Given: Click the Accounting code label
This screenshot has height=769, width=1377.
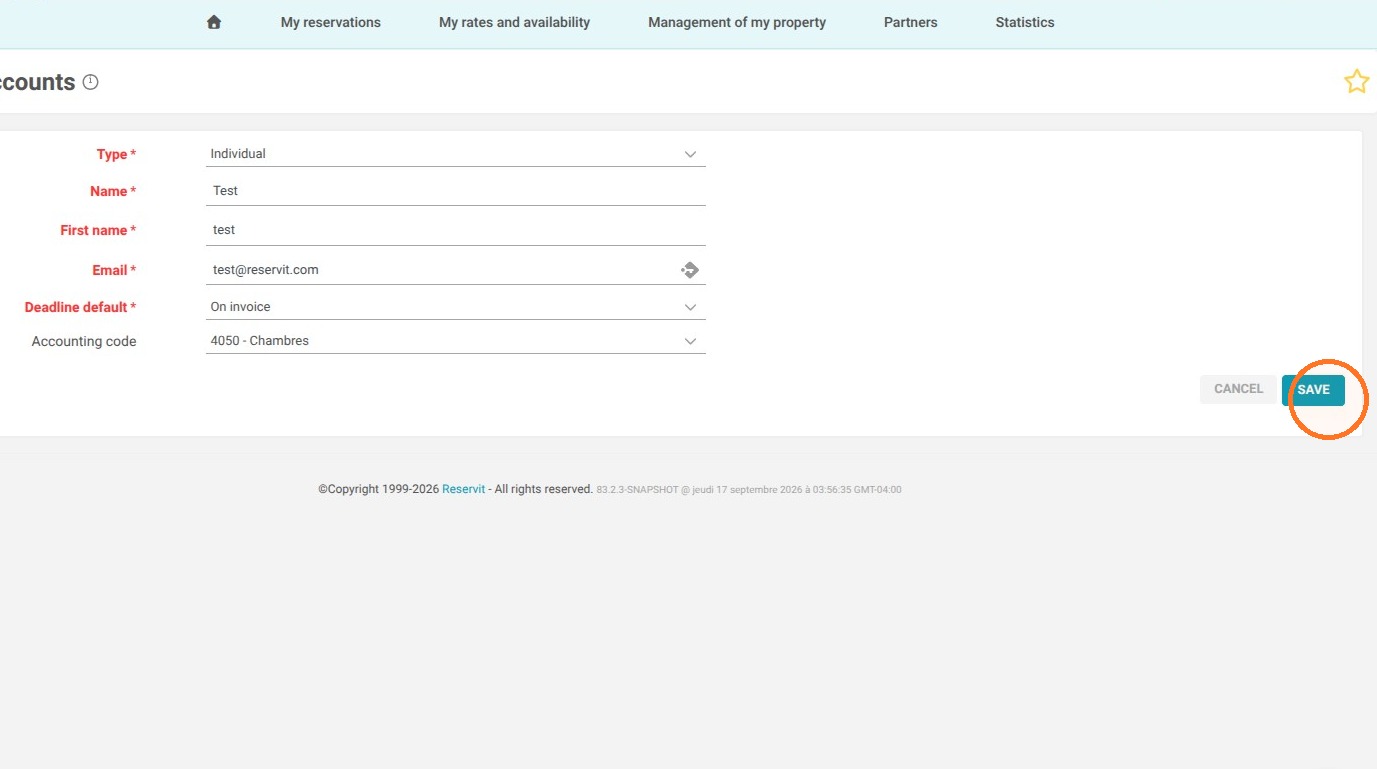Looking at the screenshot, I should (84, 341).
